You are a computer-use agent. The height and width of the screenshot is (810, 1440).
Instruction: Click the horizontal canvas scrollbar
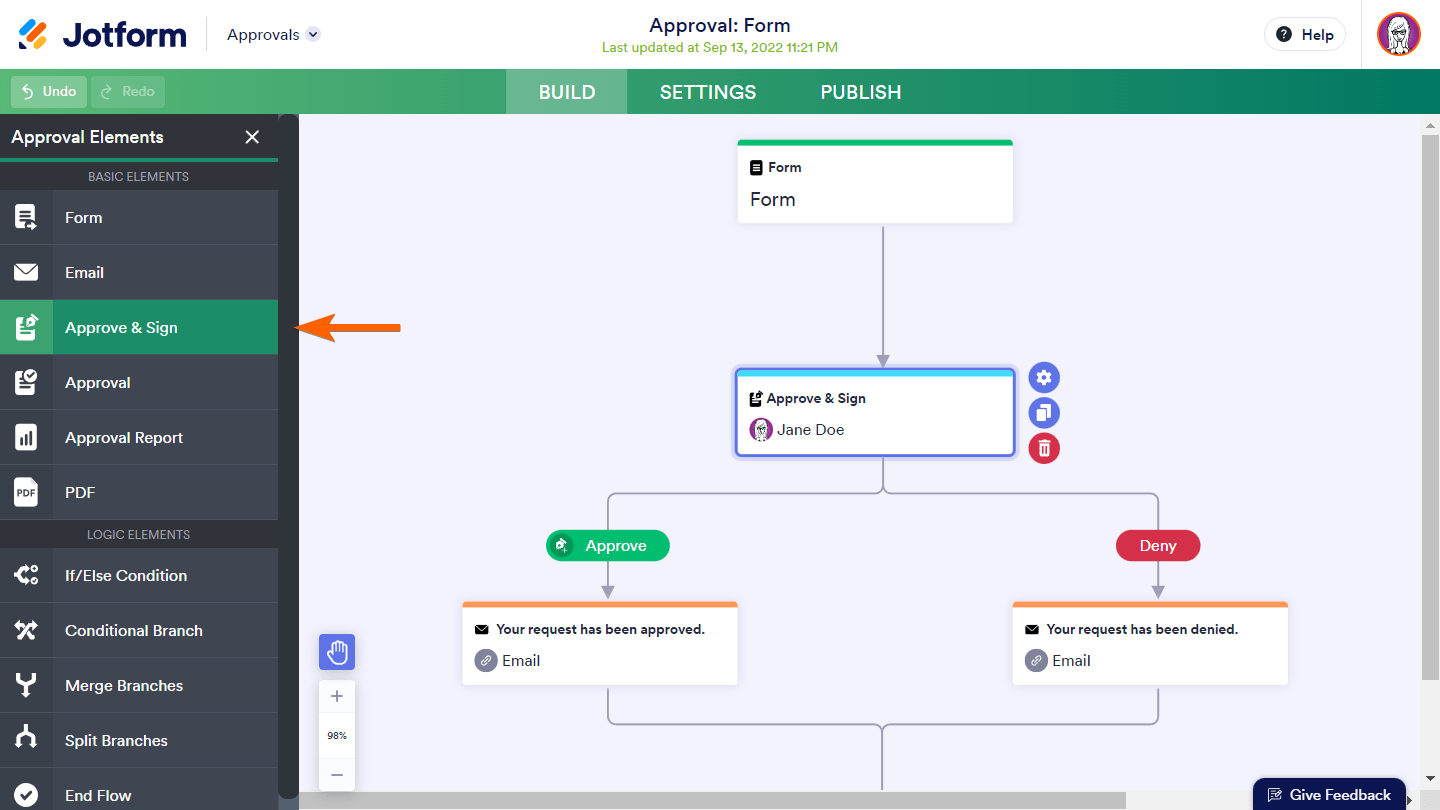coord(712,800)
